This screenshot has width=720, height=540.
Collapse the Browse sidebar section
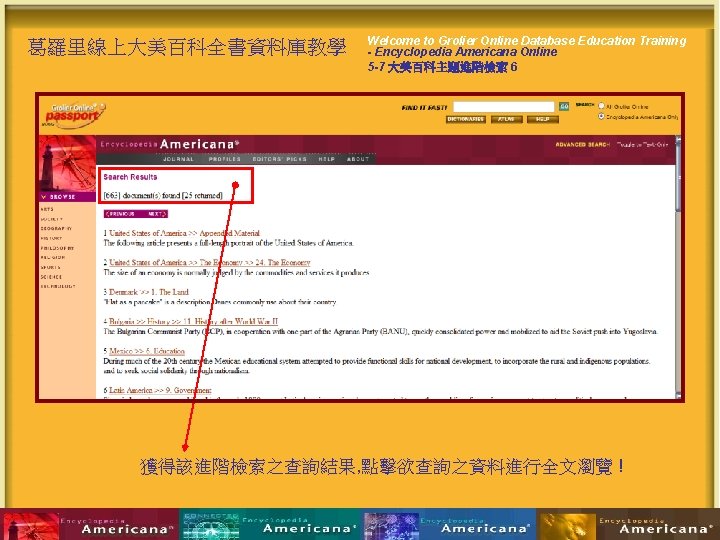coord(68,197)
